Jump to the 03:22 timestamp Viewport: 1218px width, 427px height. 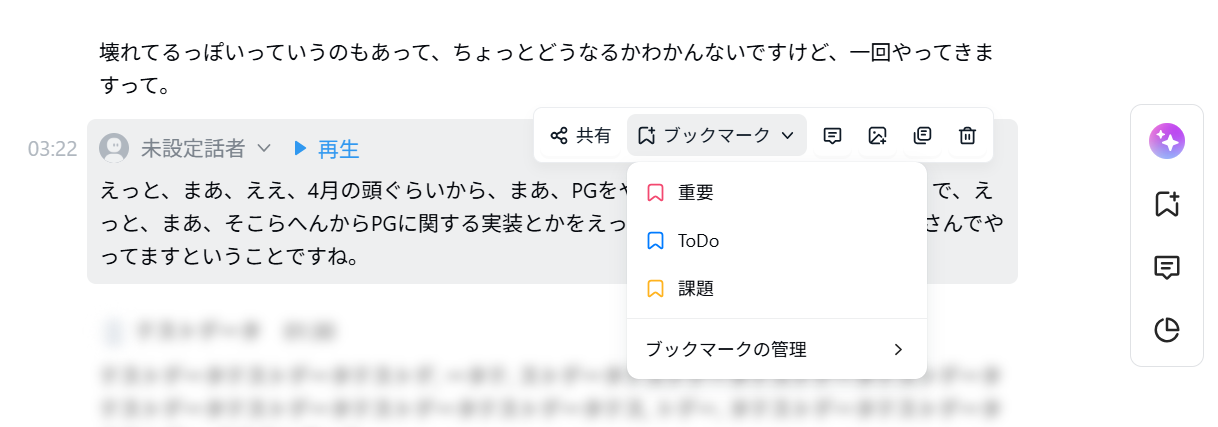pos(53,150)
